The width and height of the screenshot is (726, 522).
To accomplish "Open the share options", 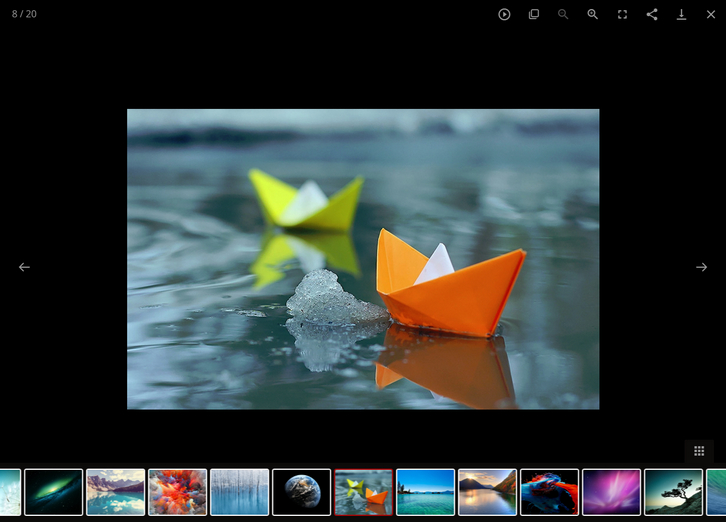I will point(652,14).
